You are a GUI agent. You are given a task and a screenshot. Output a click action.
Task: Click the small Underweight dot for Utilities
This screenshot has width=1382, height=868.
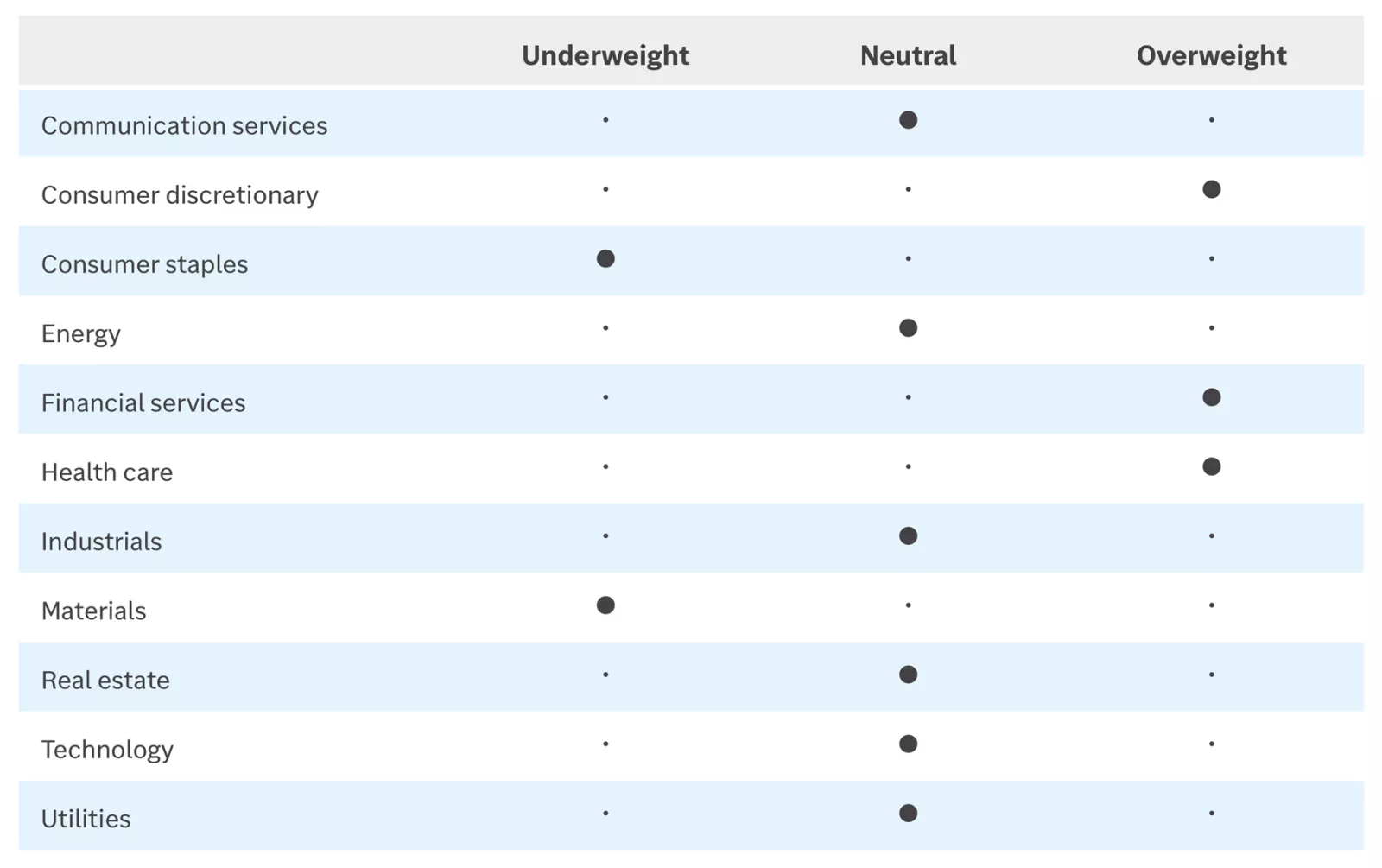point(605,814)
